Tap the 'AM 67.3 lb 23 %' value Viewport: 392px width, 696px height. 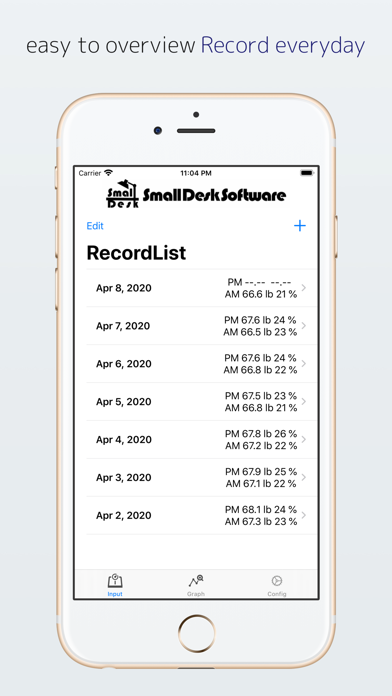click(x=261, y=522)
